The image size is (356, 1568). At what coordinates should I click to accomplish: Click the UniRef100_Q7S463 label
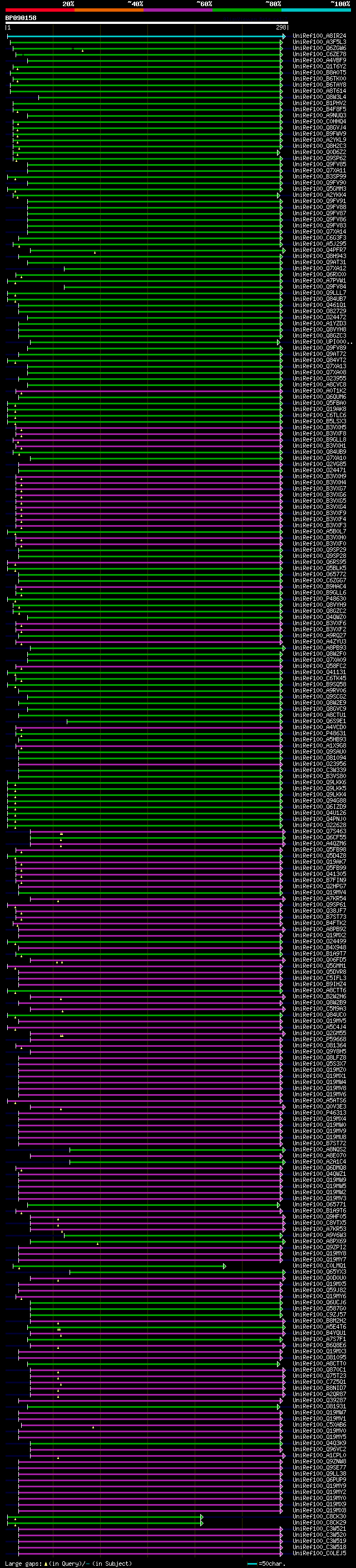pyautogui.click(x=319, y=832)
